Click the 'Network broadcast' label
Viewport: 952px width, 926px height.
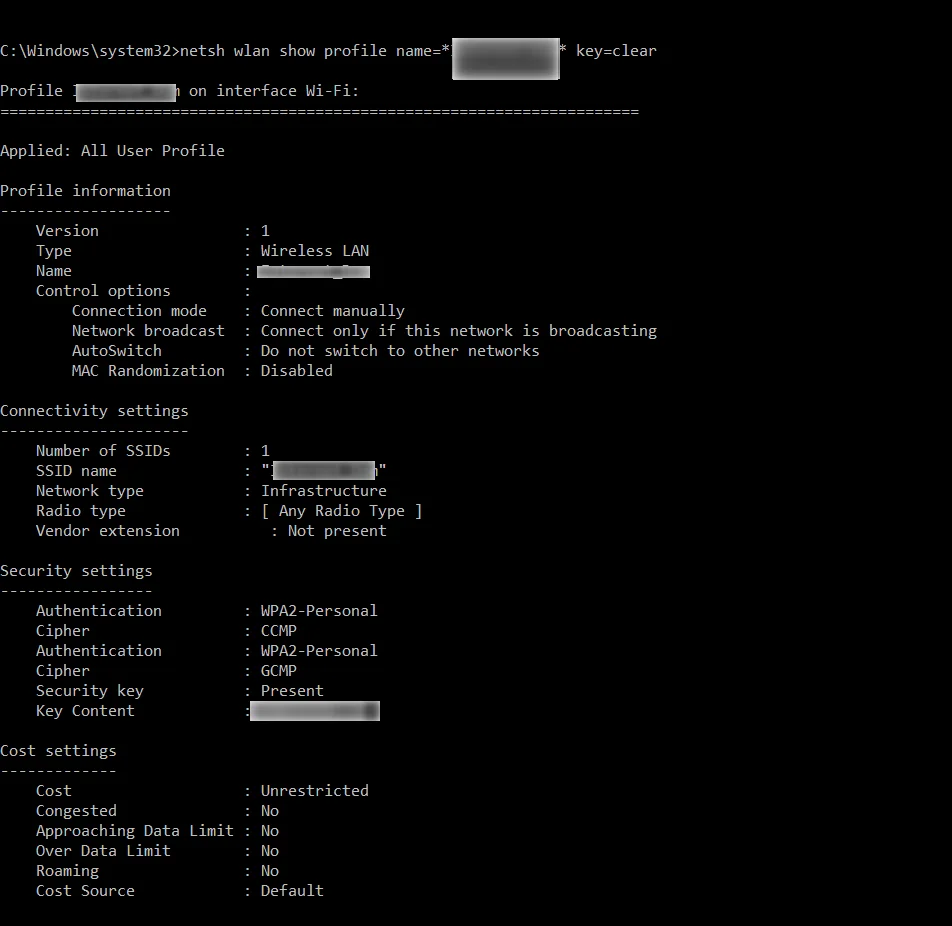(148, 331)
